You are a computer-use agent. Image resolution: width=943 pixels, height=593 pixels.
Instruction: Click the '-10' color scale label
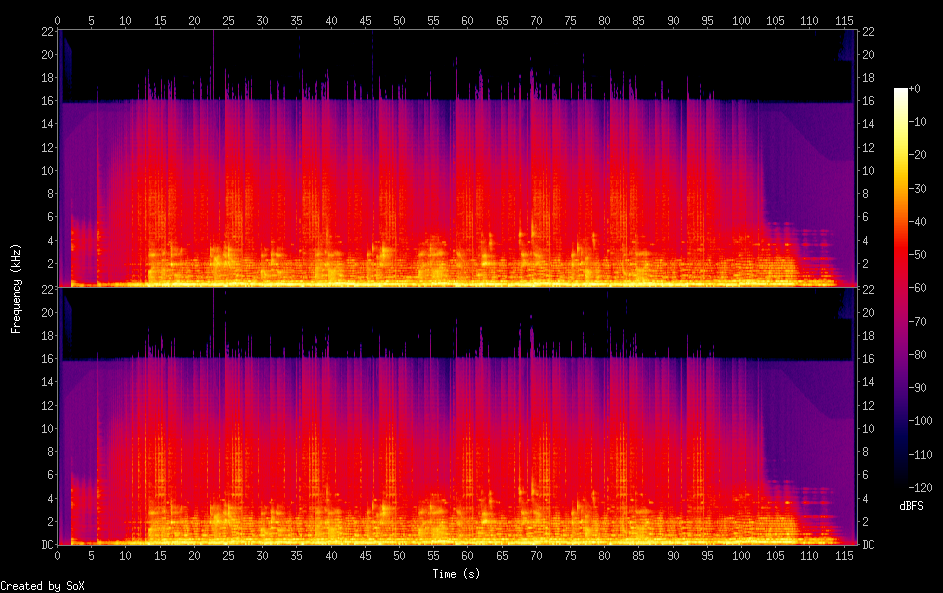917,121
